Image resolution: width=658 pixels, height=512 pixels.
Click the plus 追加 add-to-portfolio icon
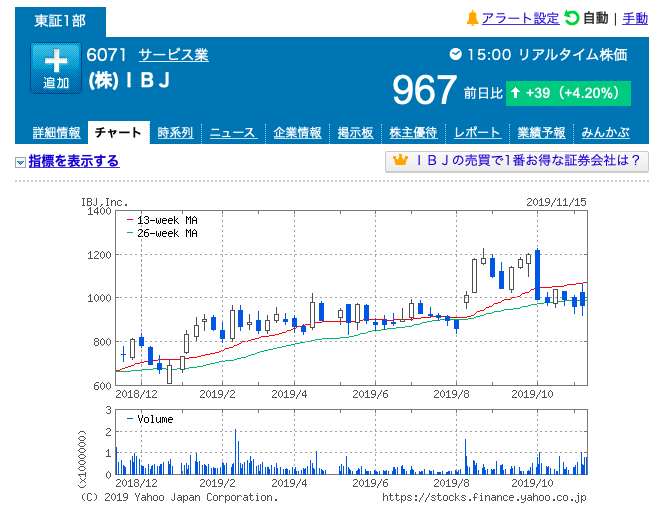coord(56,68)
